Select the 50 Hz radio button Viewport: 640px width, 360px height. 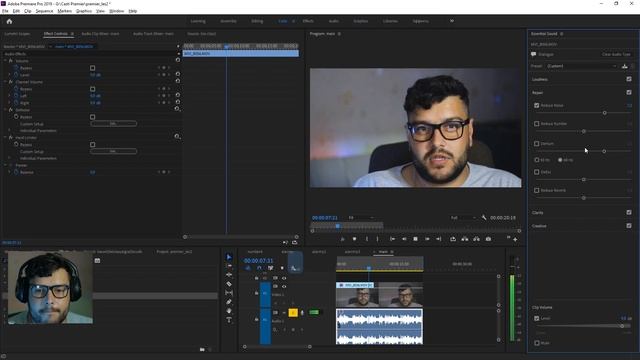[x=537, y=160]
